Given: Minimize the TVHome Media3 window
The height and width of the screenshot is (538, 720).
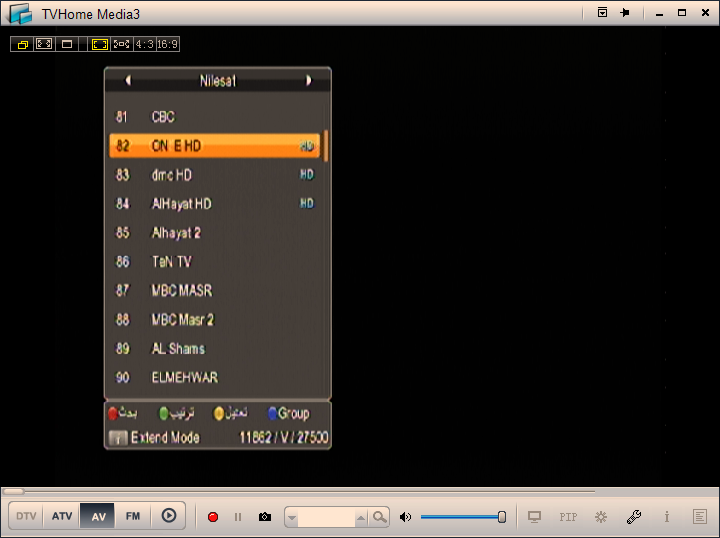Looking at the screenshot, I should [x=659, y=13].
